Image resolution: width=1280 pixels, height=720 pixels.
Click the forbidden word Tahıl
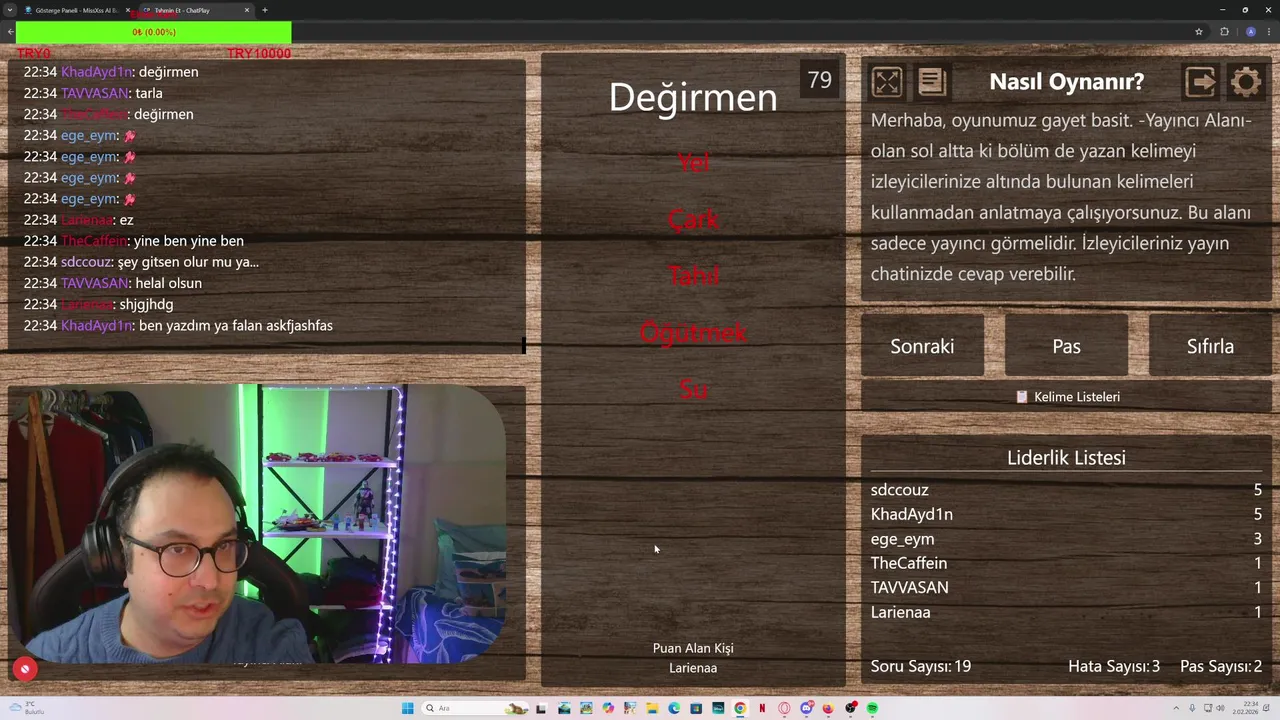pos(693,275)
